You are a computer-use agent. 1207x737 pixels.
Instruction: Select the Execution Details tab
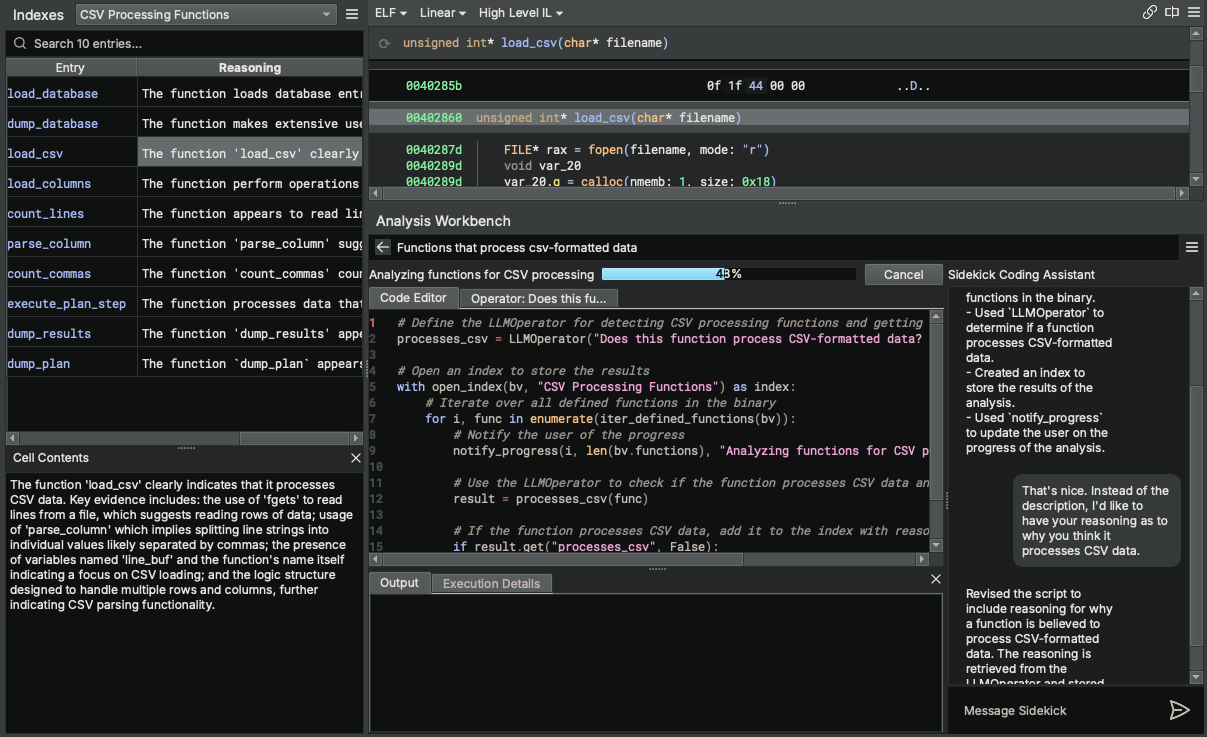tap(491, 583)
